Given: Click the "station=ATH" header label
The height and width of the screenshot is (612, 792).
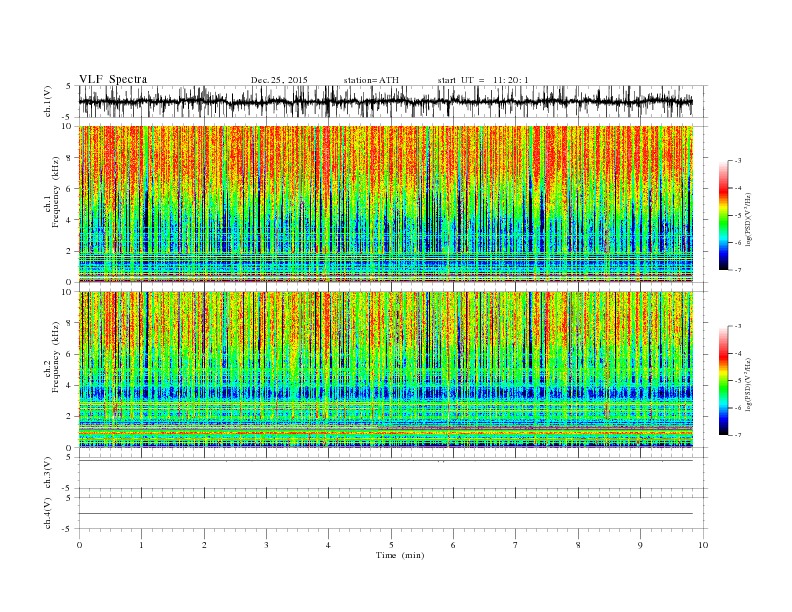Looking at the screenshot, I should click(371, 80).
